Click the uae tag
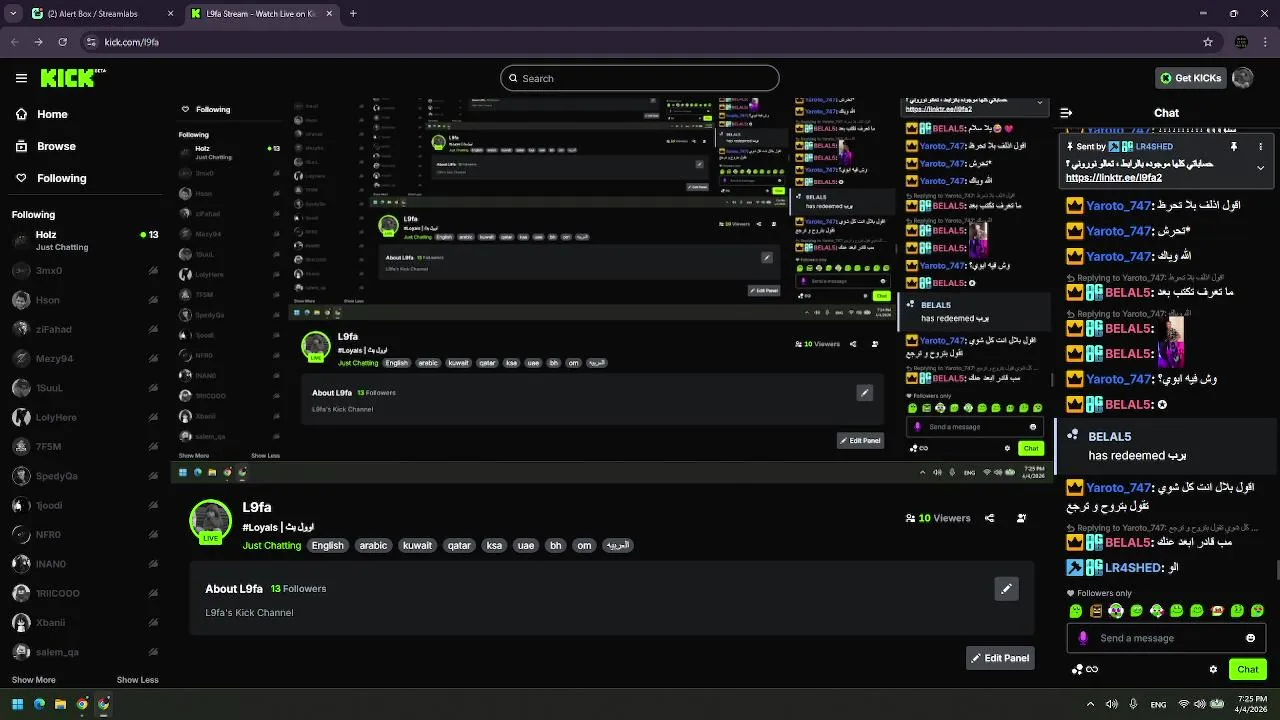1280x720 pixels. [525, 545]
